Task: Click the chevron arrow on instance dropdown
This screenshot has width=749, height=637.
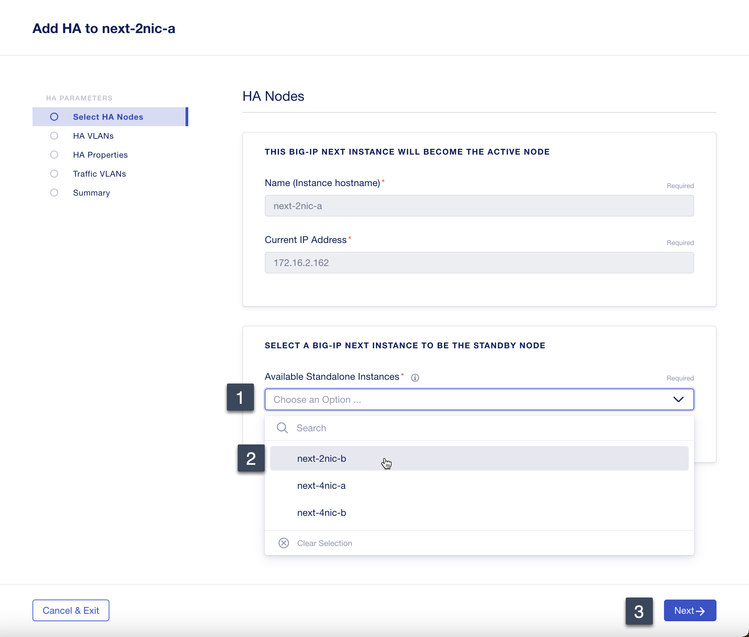Action: click(678, 400)
